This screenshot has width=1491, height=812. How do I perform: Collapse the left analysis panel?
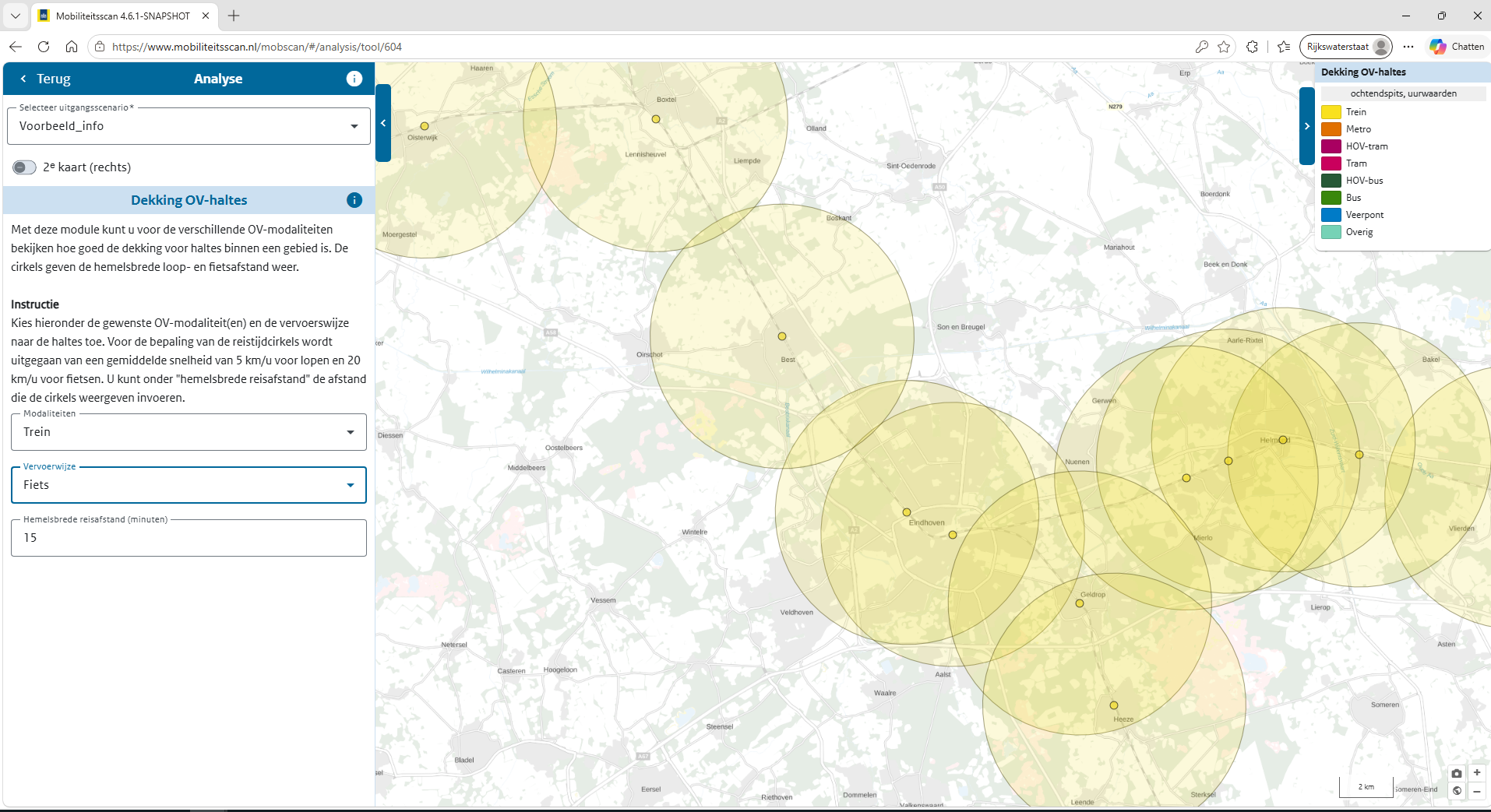point(383,123)
